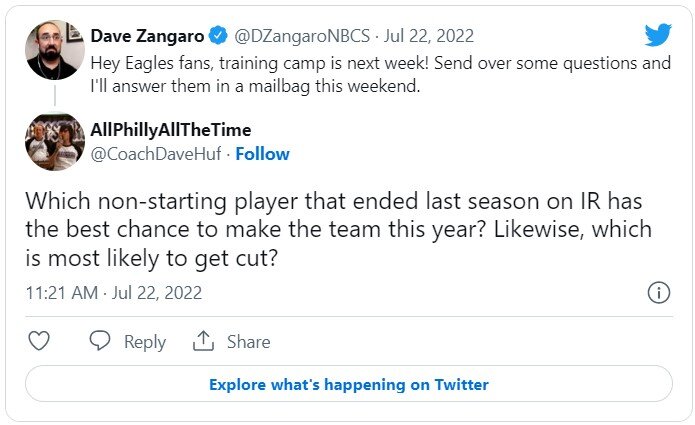Click the Reply text label
695x425 pixels.
point(144,342)
